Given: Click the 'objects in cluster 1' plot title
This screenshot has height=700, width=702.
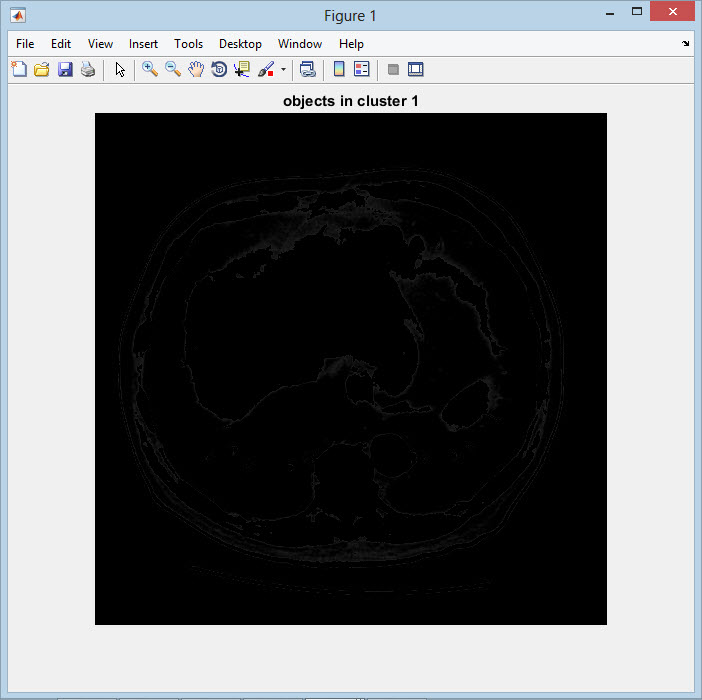Looking at the screenshot, I should pyautogui.click(x=351, y=101).
